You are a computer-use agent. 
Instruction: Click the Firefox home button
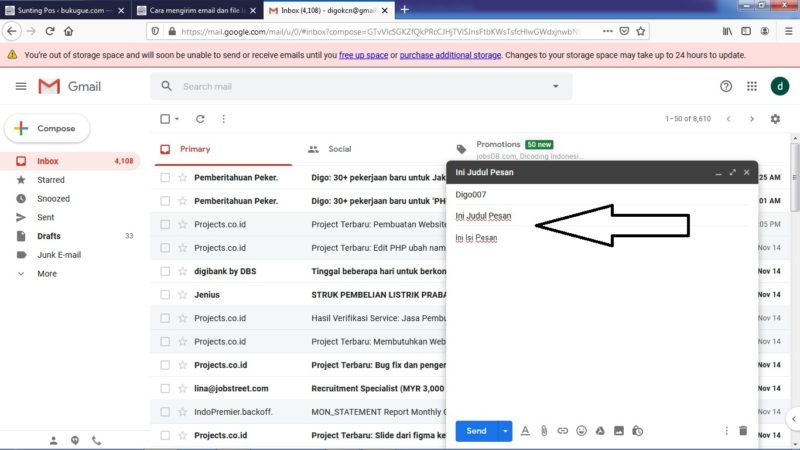pos(68,31)
